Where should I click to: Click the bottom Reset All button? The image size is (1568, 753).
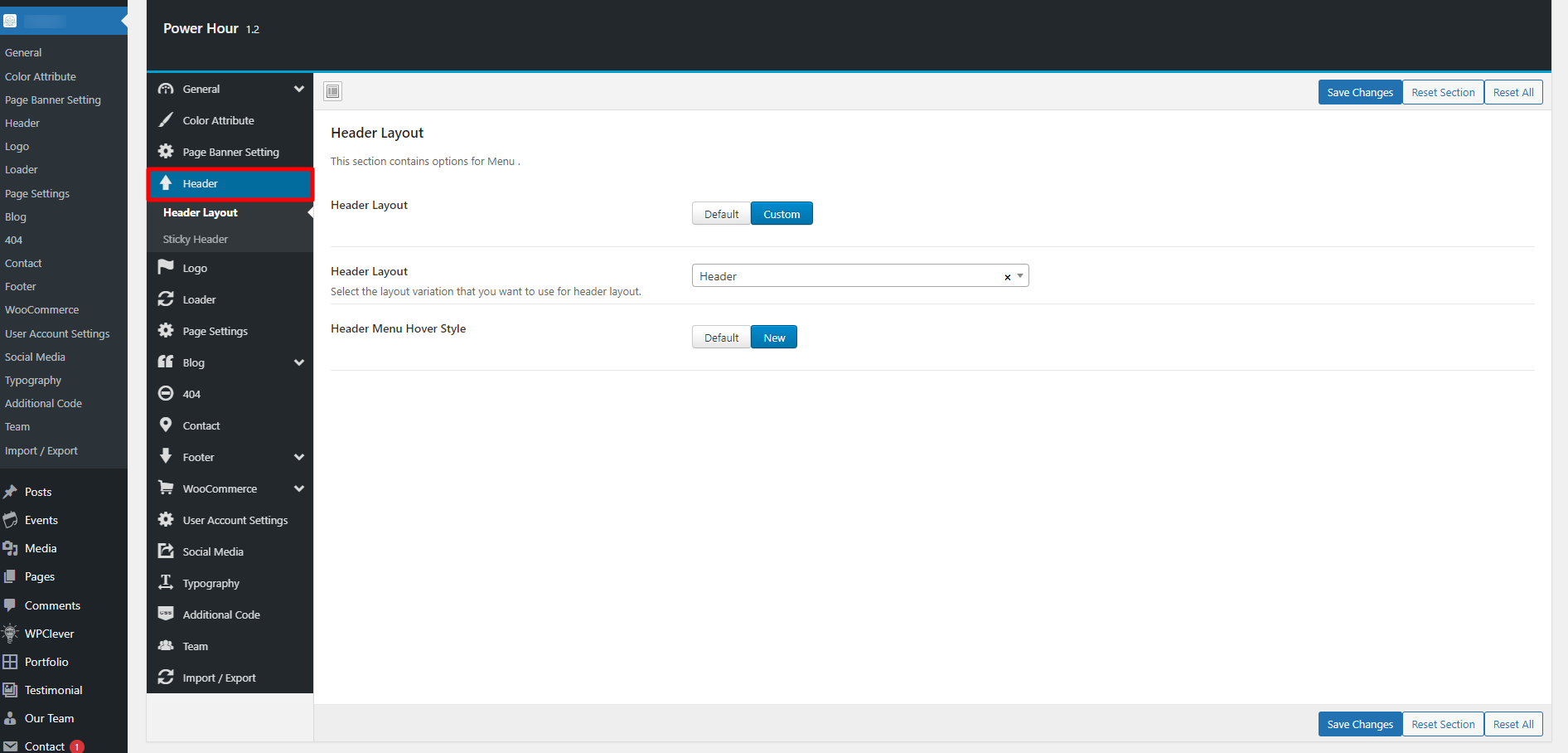(1513, 724)
